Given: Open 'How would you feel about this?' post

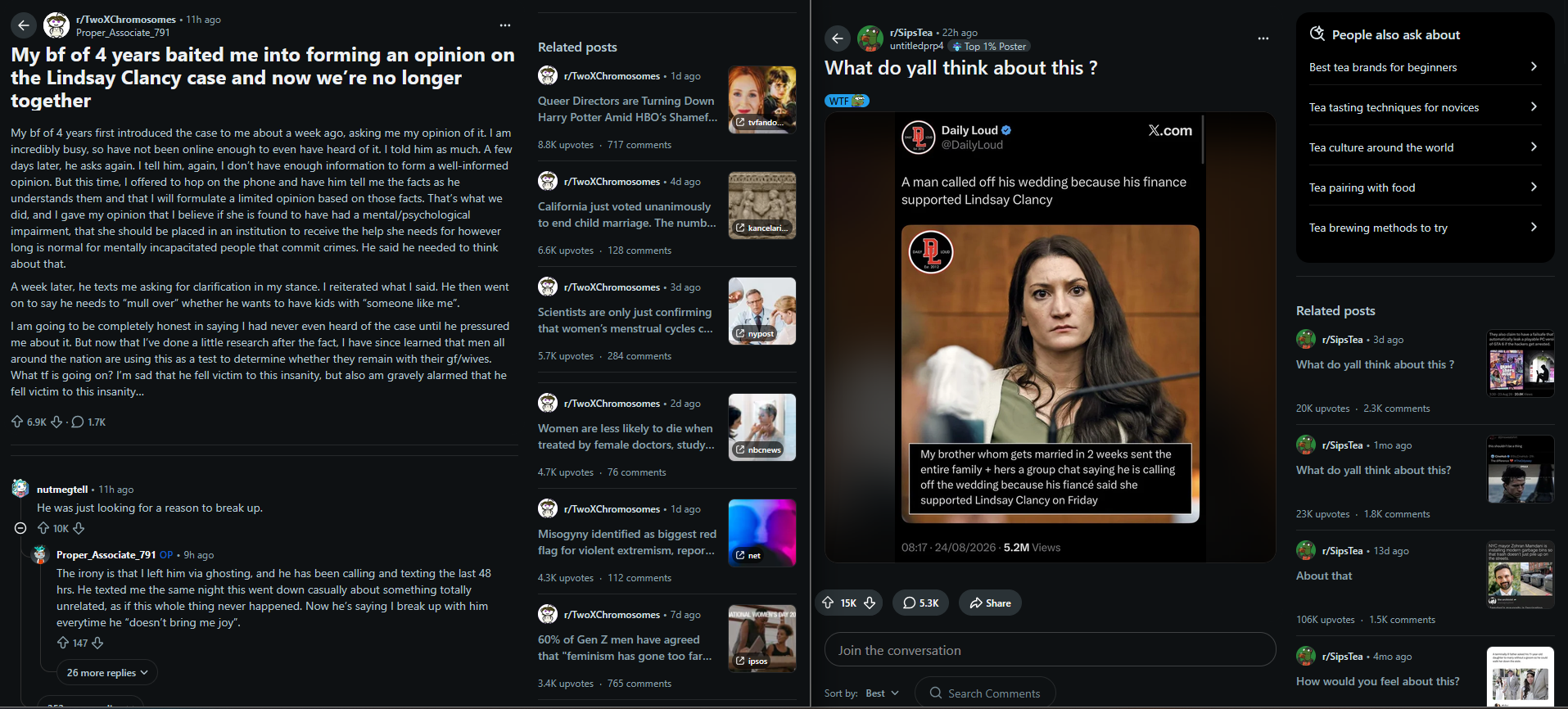Looking at the screenshot, I should click(x=1378, y=681).
